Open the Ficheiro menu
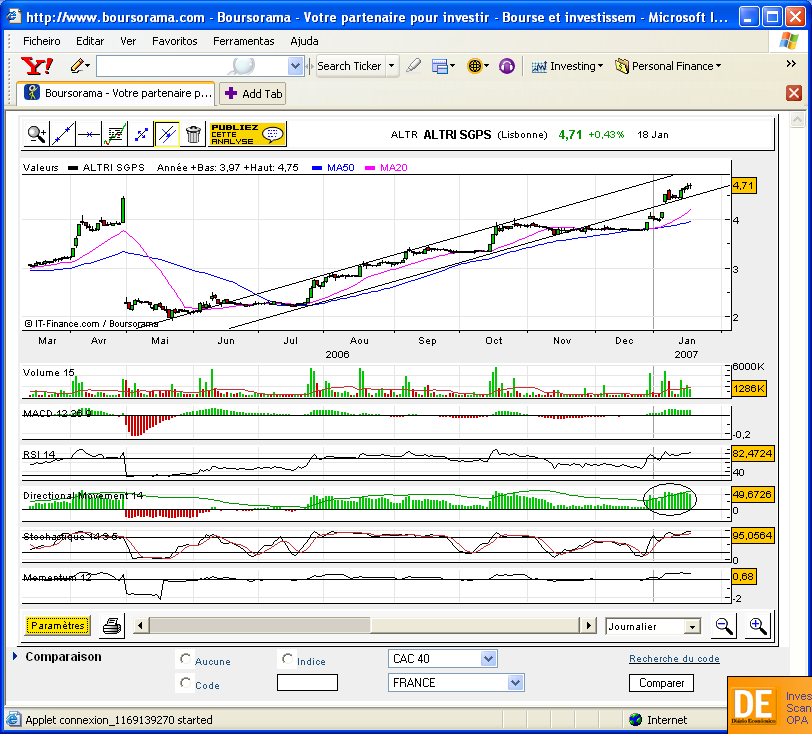812x734 pixels. click(x=41, y=41)
